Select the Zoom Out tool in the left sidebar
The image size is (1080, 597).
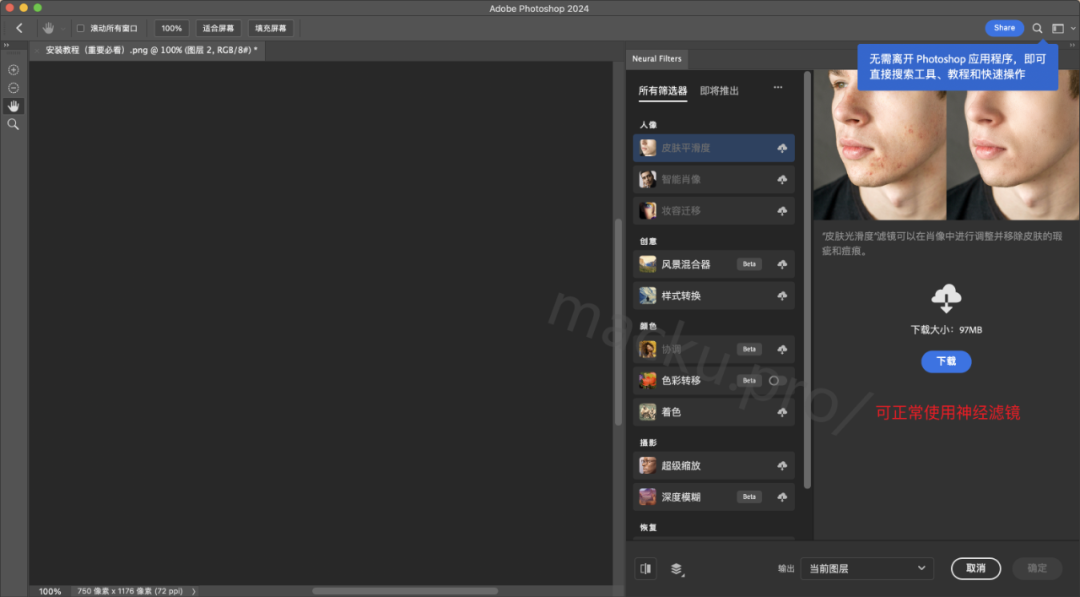coord(13,88)
